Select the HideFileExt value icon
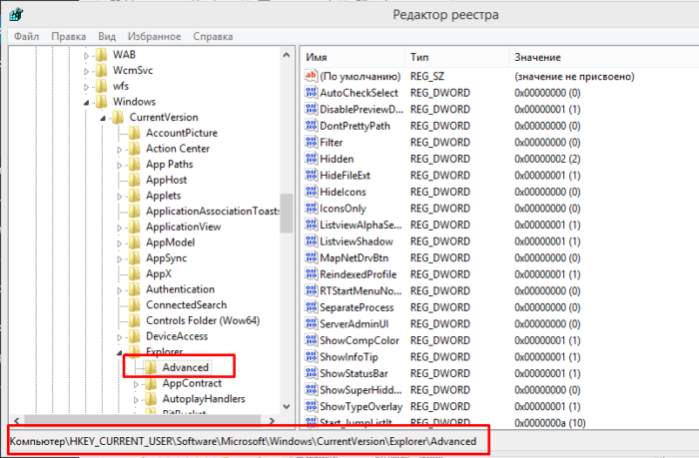699x458 pixels. (311, 175)
